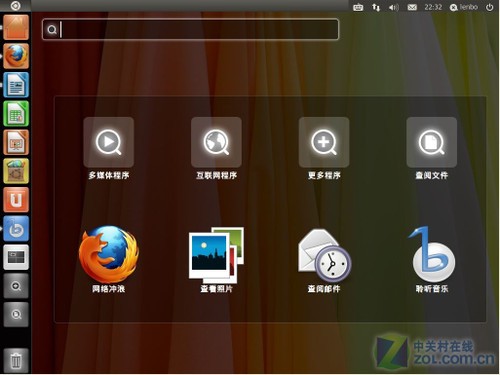Open LibreOffice Writer from the launcher

16,85
